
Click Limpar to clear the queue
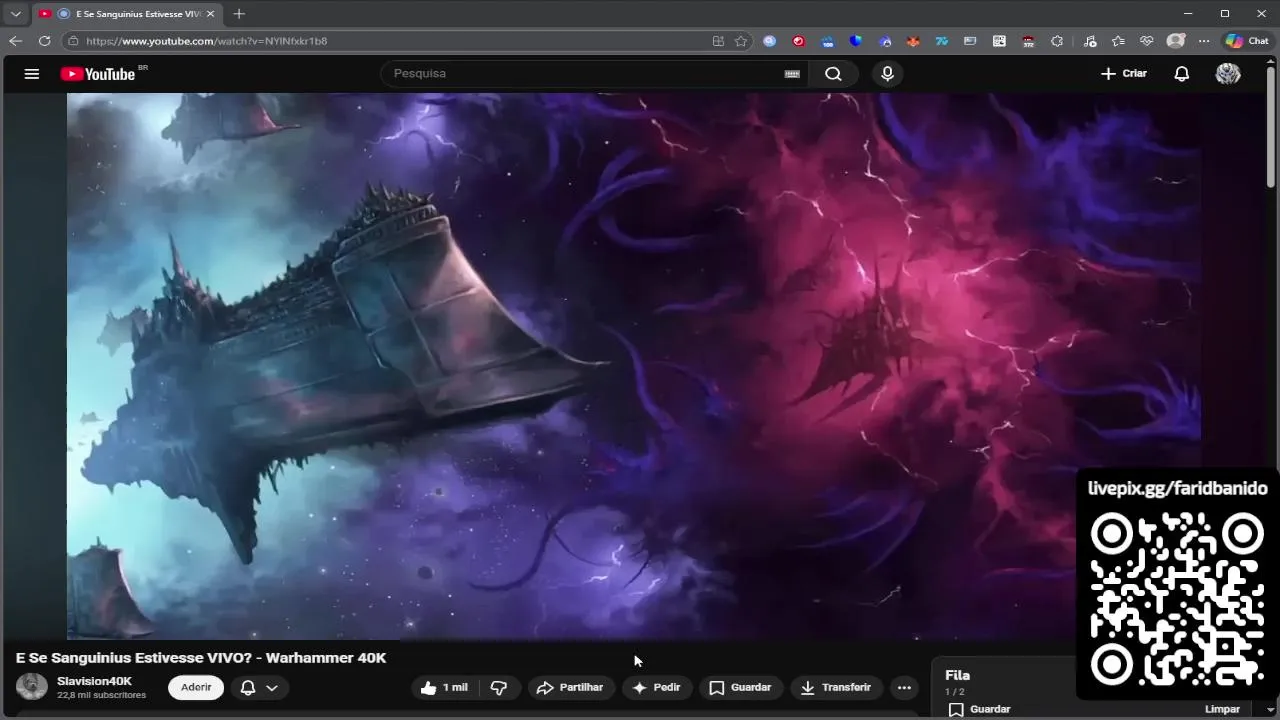click(x=1222, y=709)
